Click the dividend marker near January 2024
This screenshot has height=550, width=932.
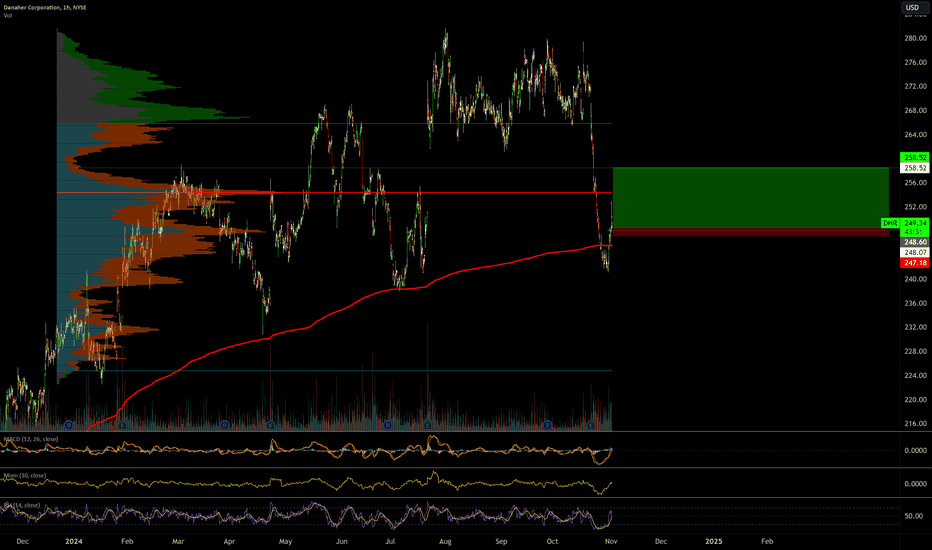tap(69, 425)
